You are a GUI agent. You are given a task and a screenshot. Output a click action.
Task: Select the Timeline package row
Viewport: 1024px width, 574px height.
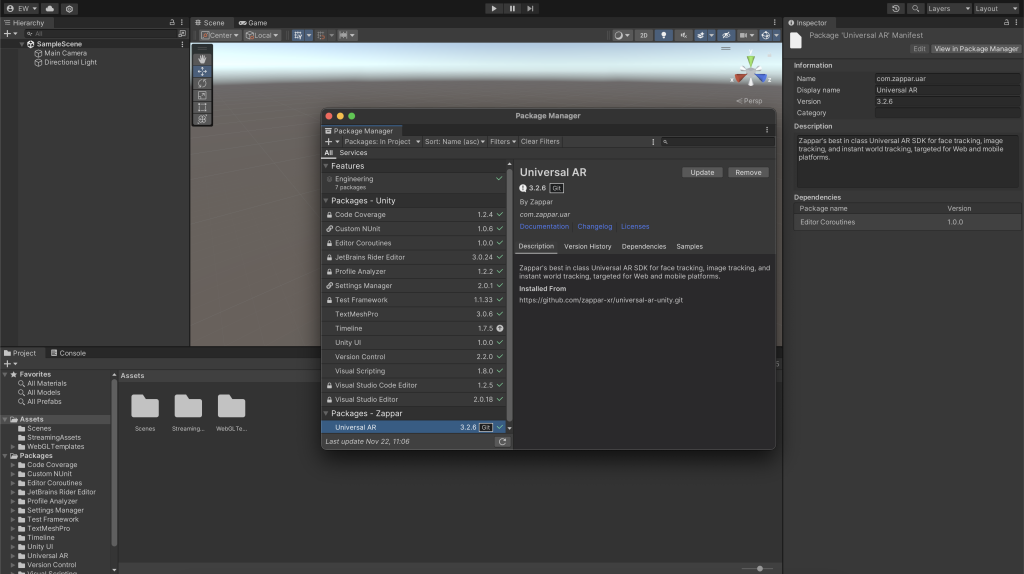[x=414, y=328]
